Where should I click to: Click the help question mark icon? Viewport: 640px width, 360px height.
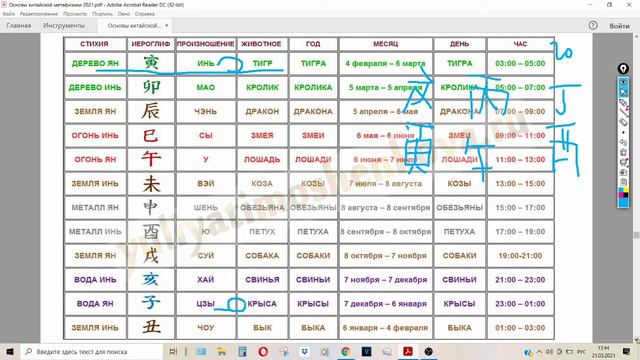[x=593, y=25]
